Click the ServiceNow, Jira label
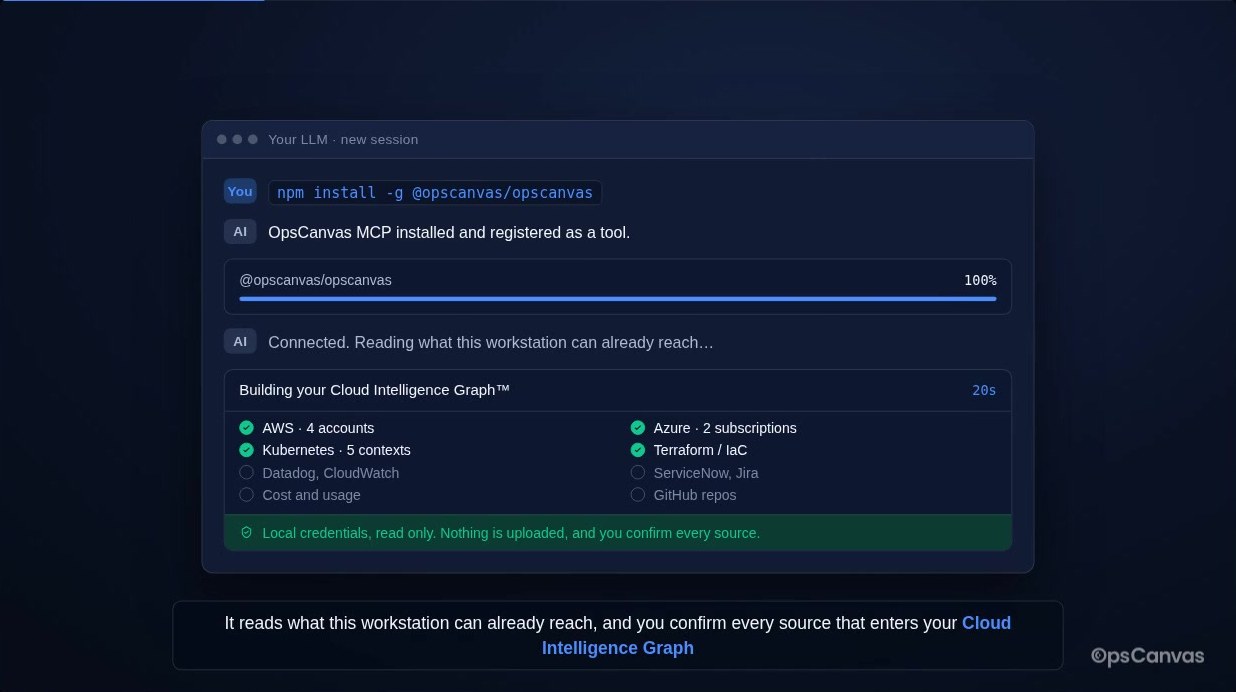 (706, 473)
